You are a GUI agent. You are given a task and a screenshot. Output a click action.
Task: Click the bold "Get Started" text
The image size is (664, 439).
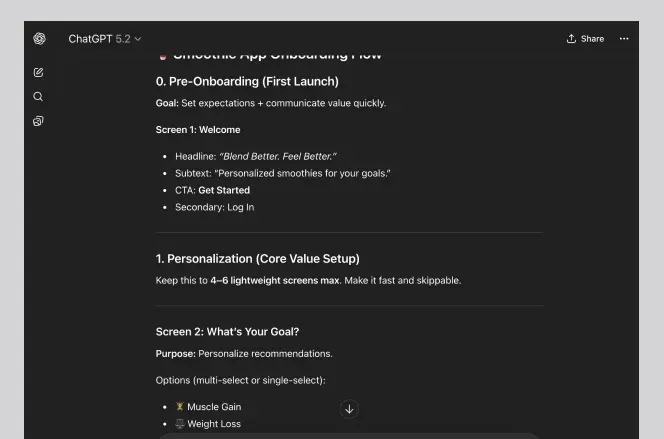coord(224,190)
